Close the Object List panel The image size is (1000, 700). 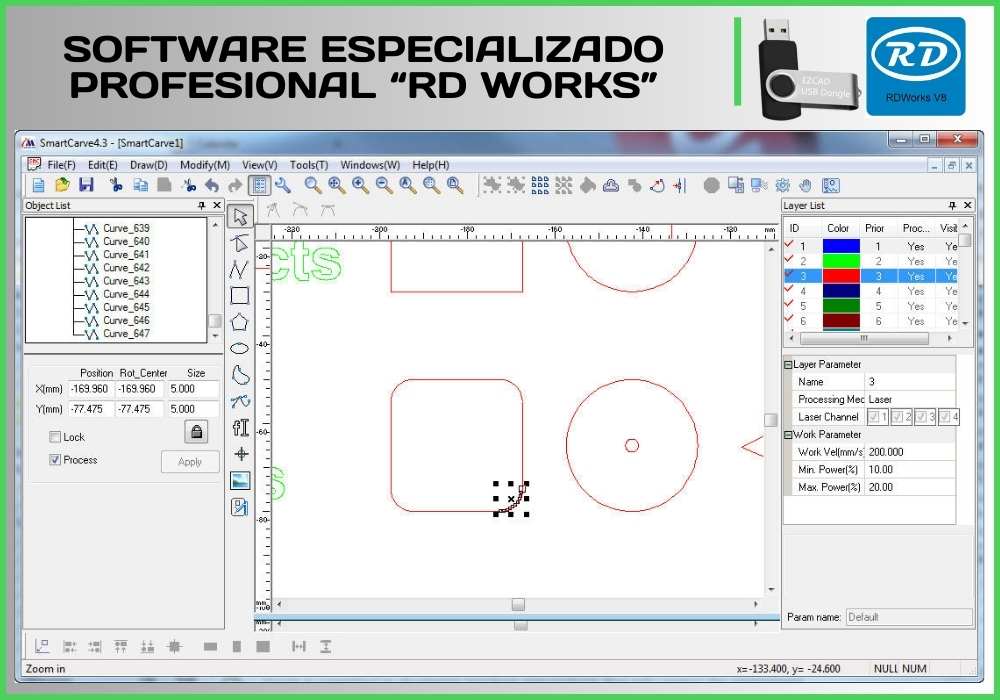pos(217,205)
